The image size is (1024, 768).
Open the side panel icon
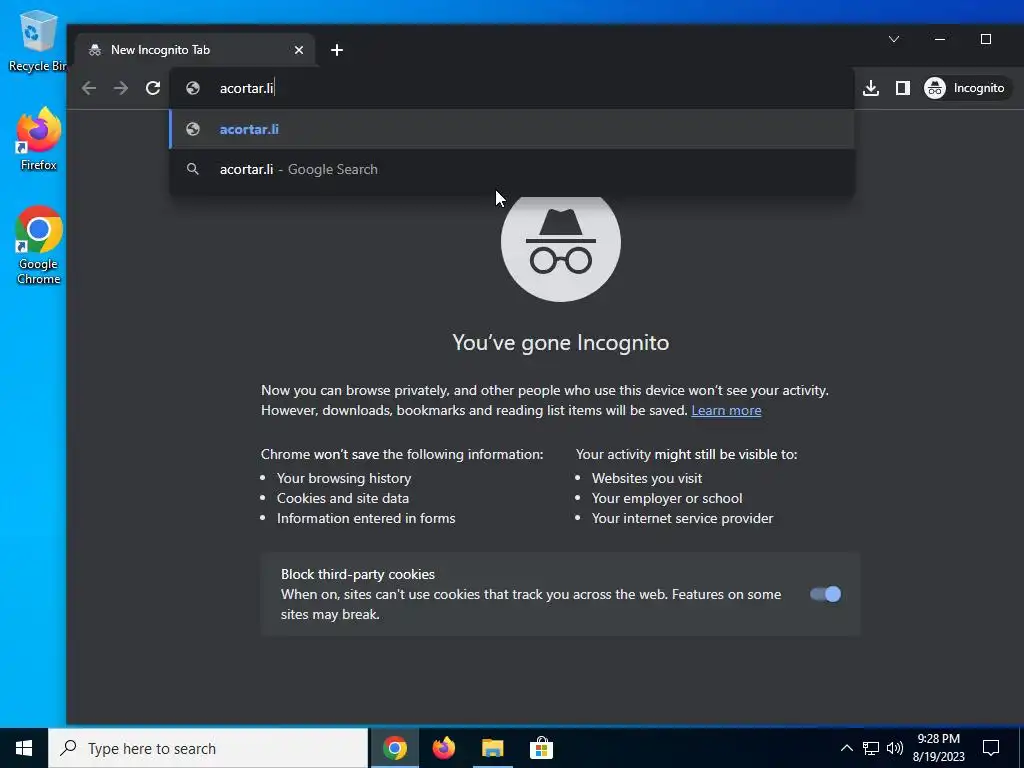coord(903,88)
